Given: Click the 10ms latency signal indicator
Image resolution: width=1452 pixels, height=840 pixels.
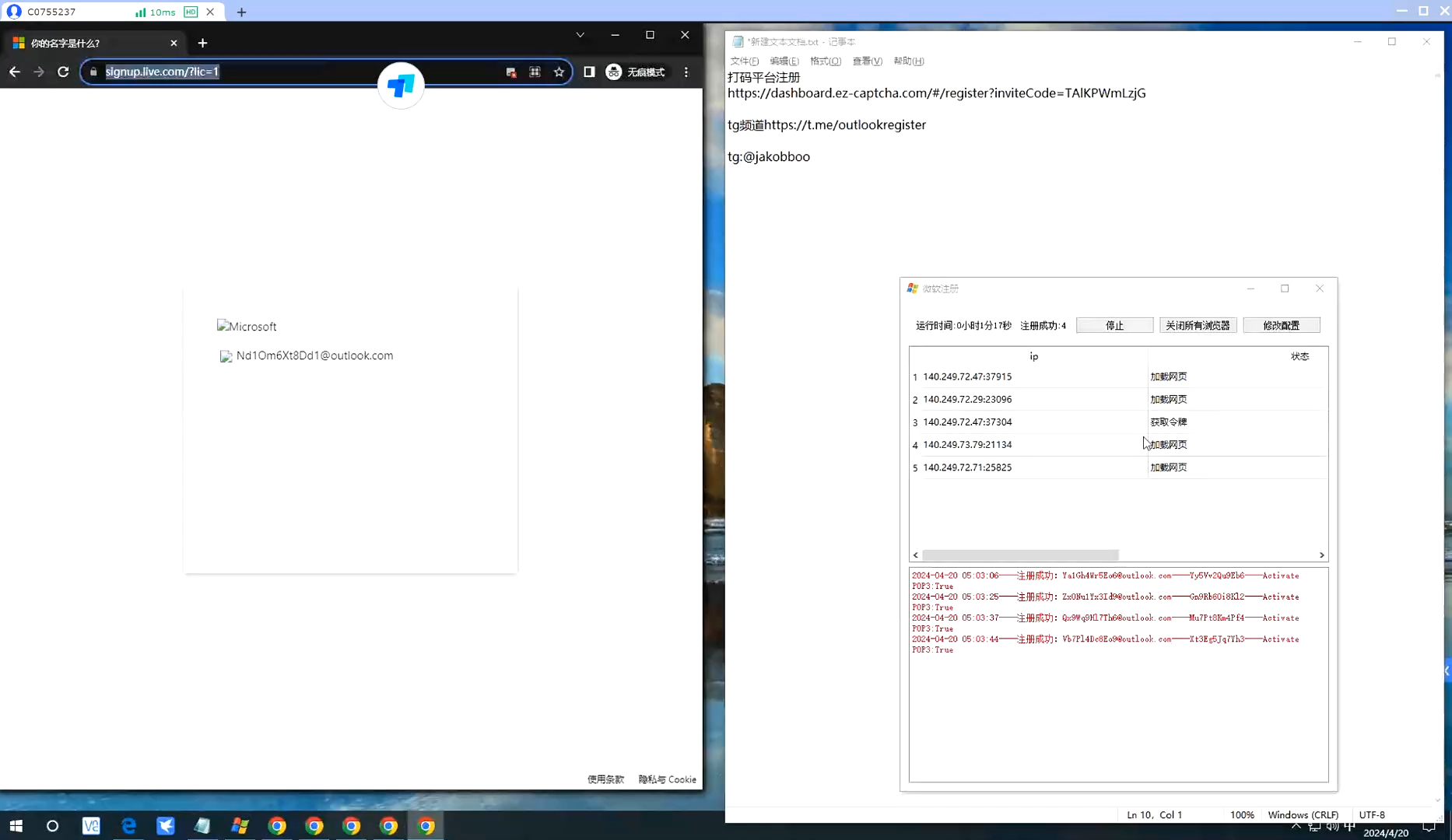Looking at the screenshot, I should 155,12.
